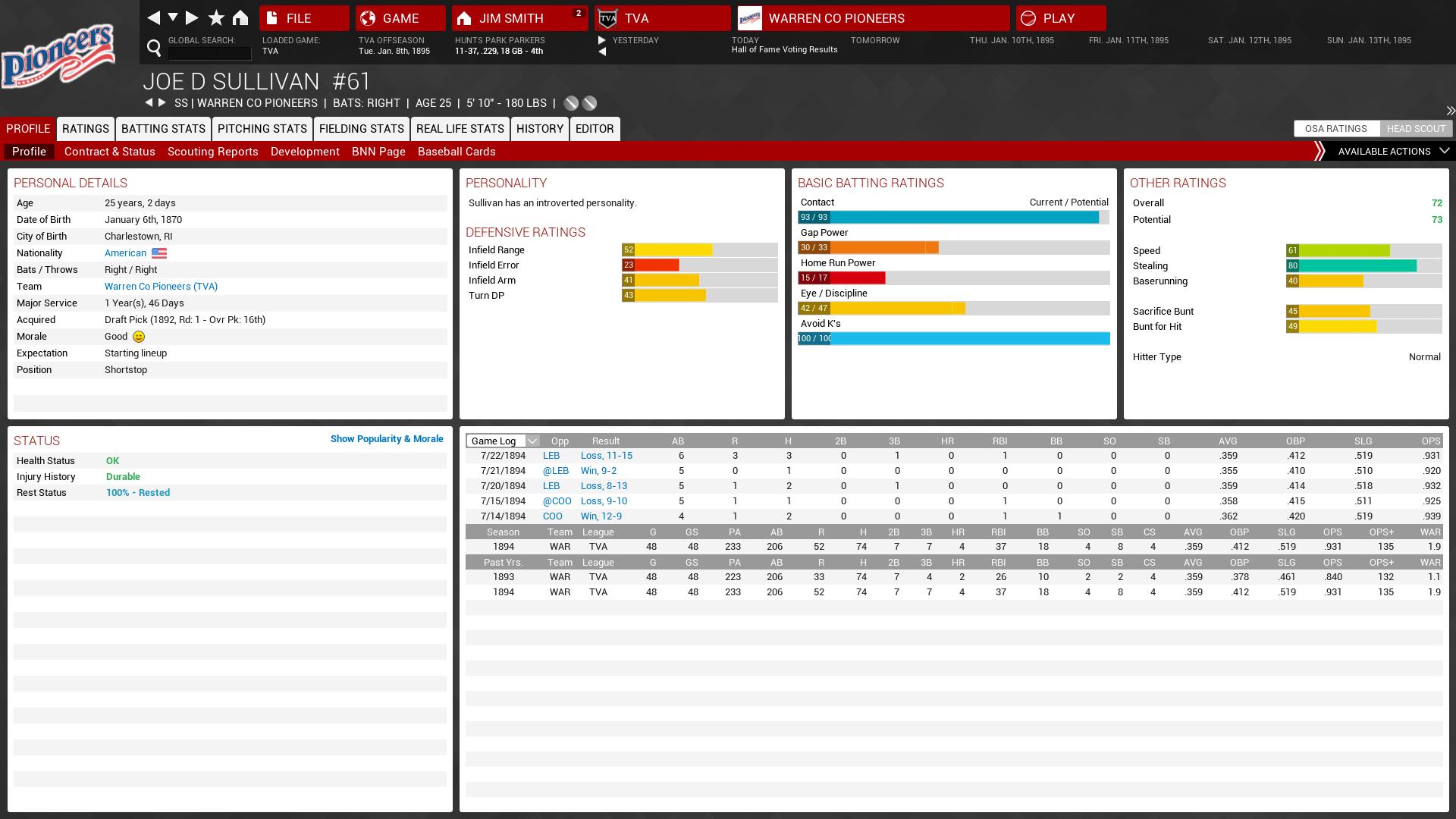Toggle to OSA RATINGS view
This screenshot has width=1456, height=819.
(1336, 129)
